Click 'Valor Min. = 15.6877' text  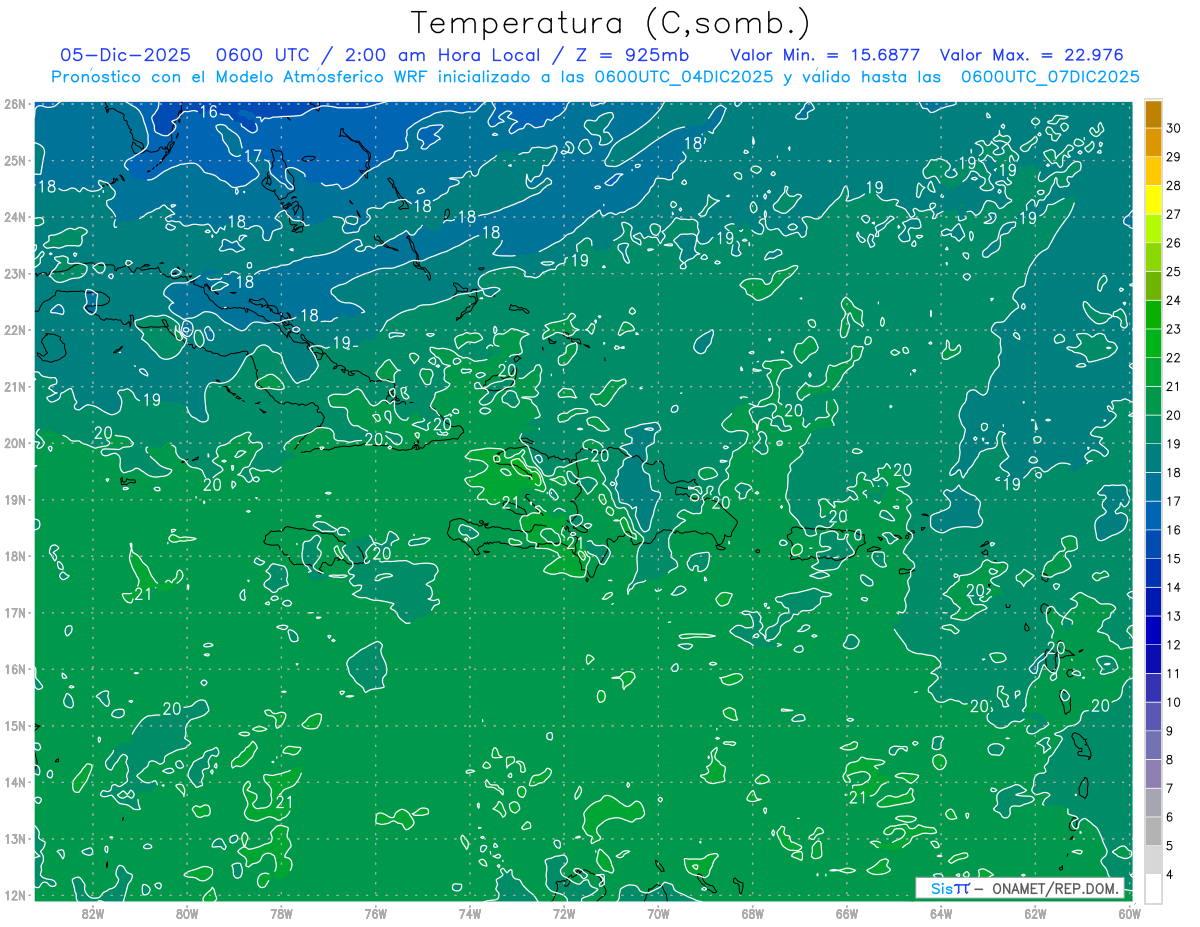point(825,55)
